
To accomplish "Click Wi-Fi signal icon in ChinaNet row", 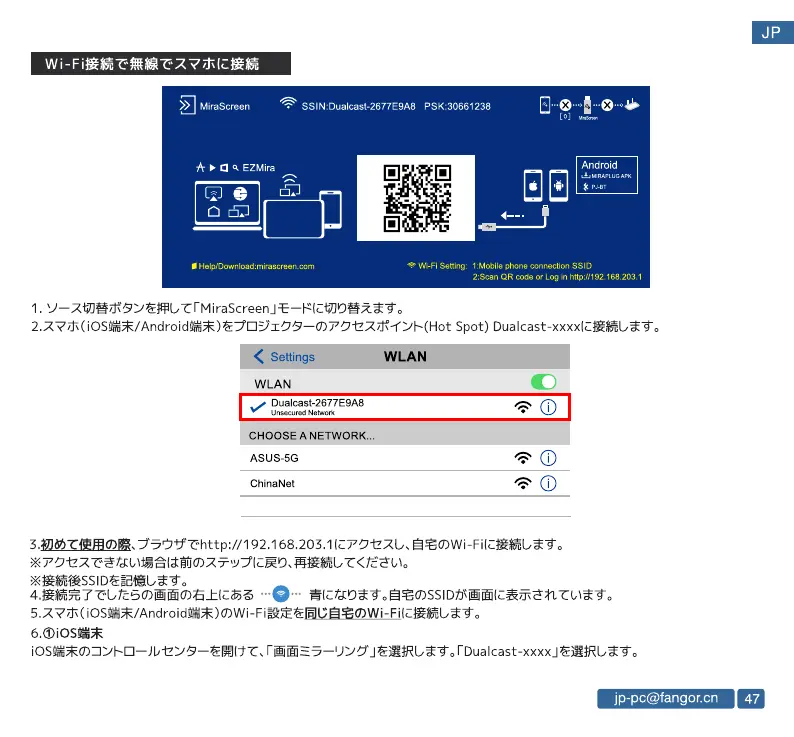I will click(523, 483).
